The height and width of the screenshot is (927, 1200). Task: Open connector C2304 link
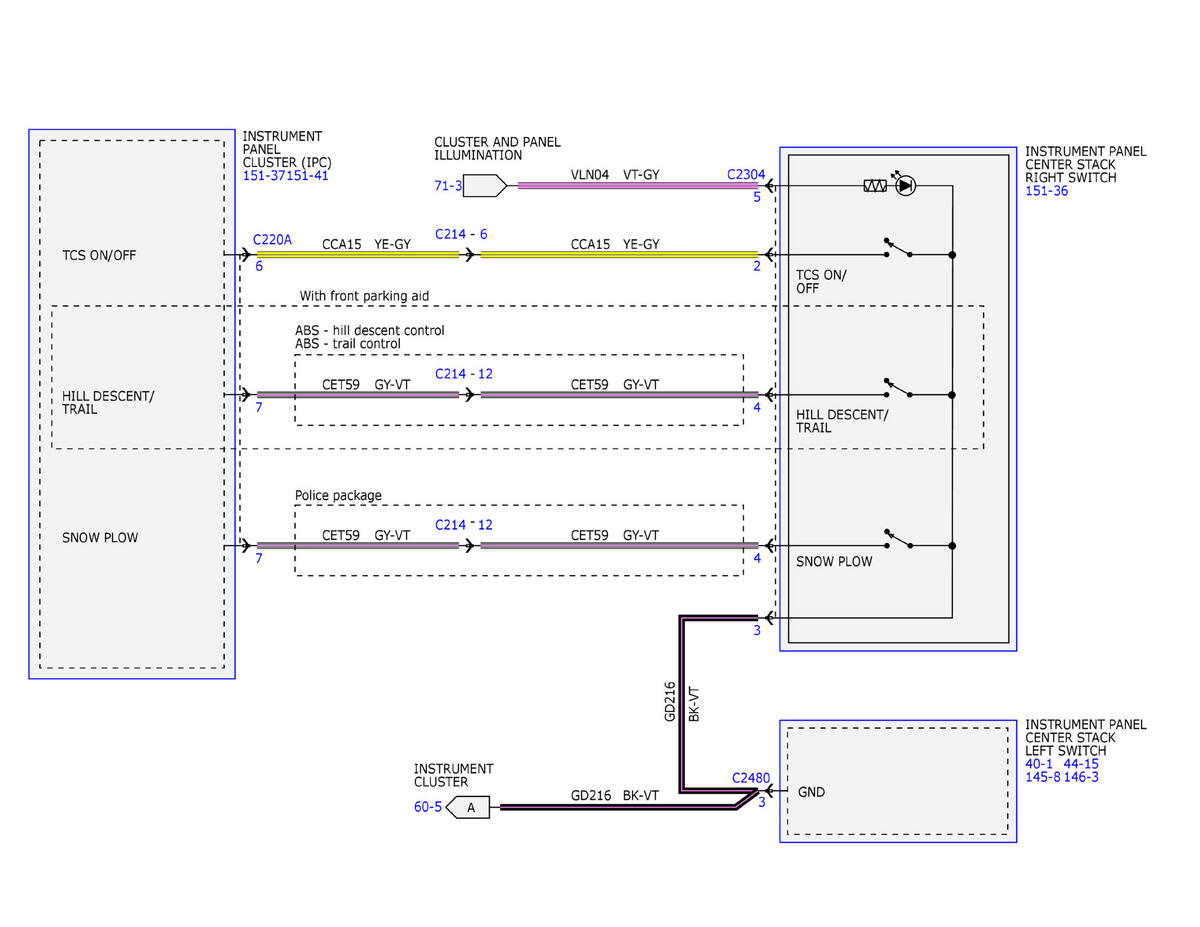coord(746,174)
